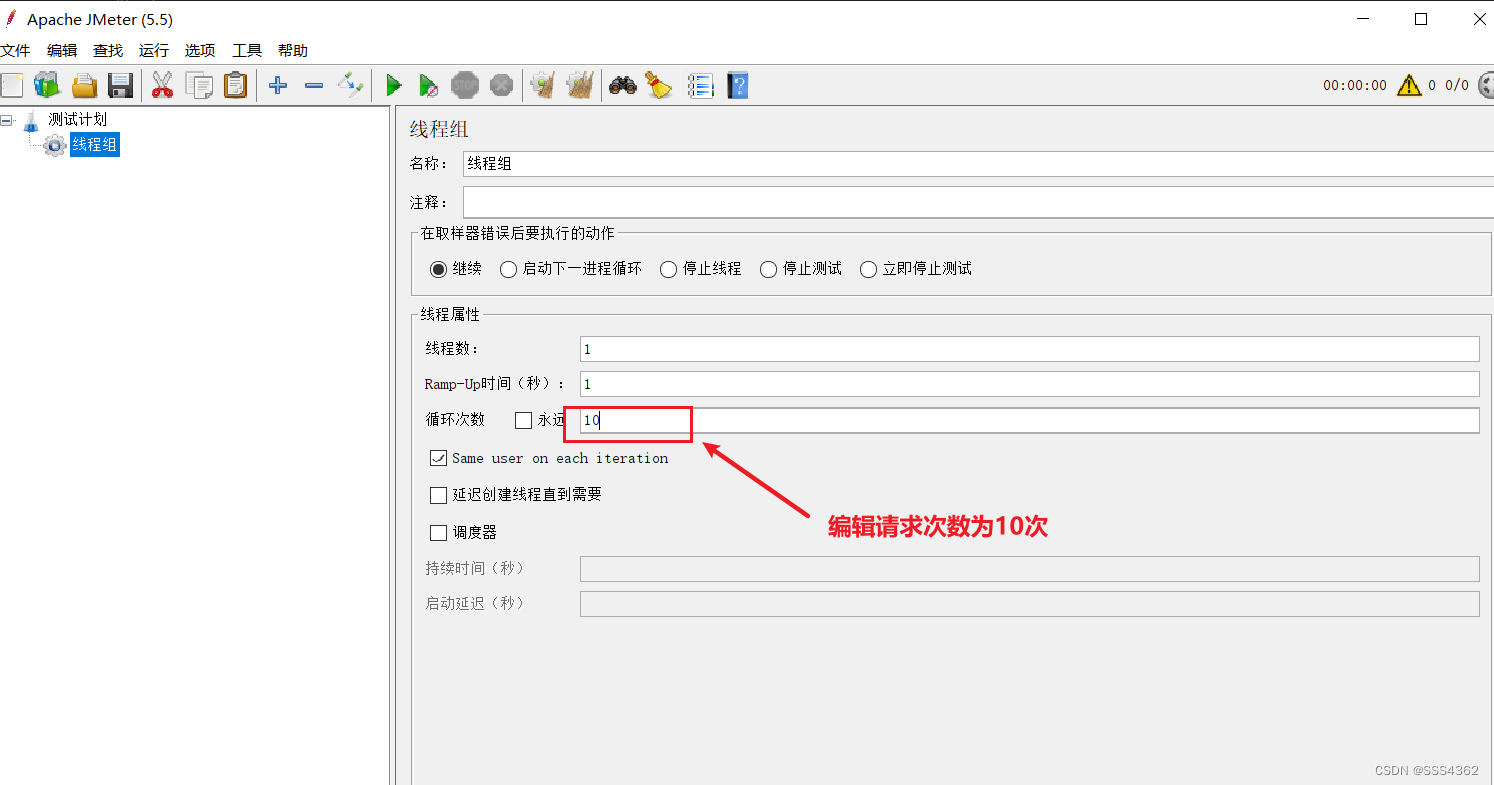Screen dimensions: 1494x785
Task: Tick the 永远 loop checkbox
Action: pos(523,420)
